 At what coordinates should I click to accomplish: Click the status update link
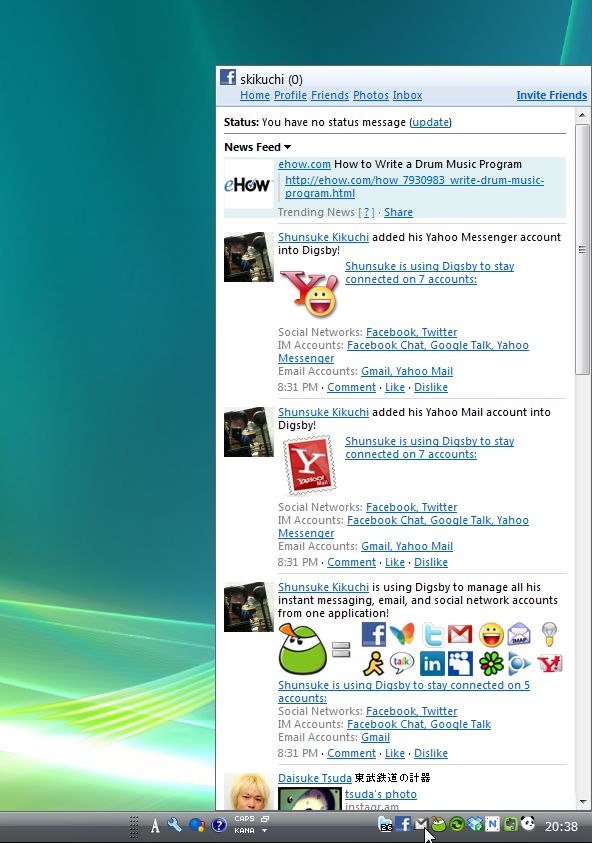(x=430, y=122)
